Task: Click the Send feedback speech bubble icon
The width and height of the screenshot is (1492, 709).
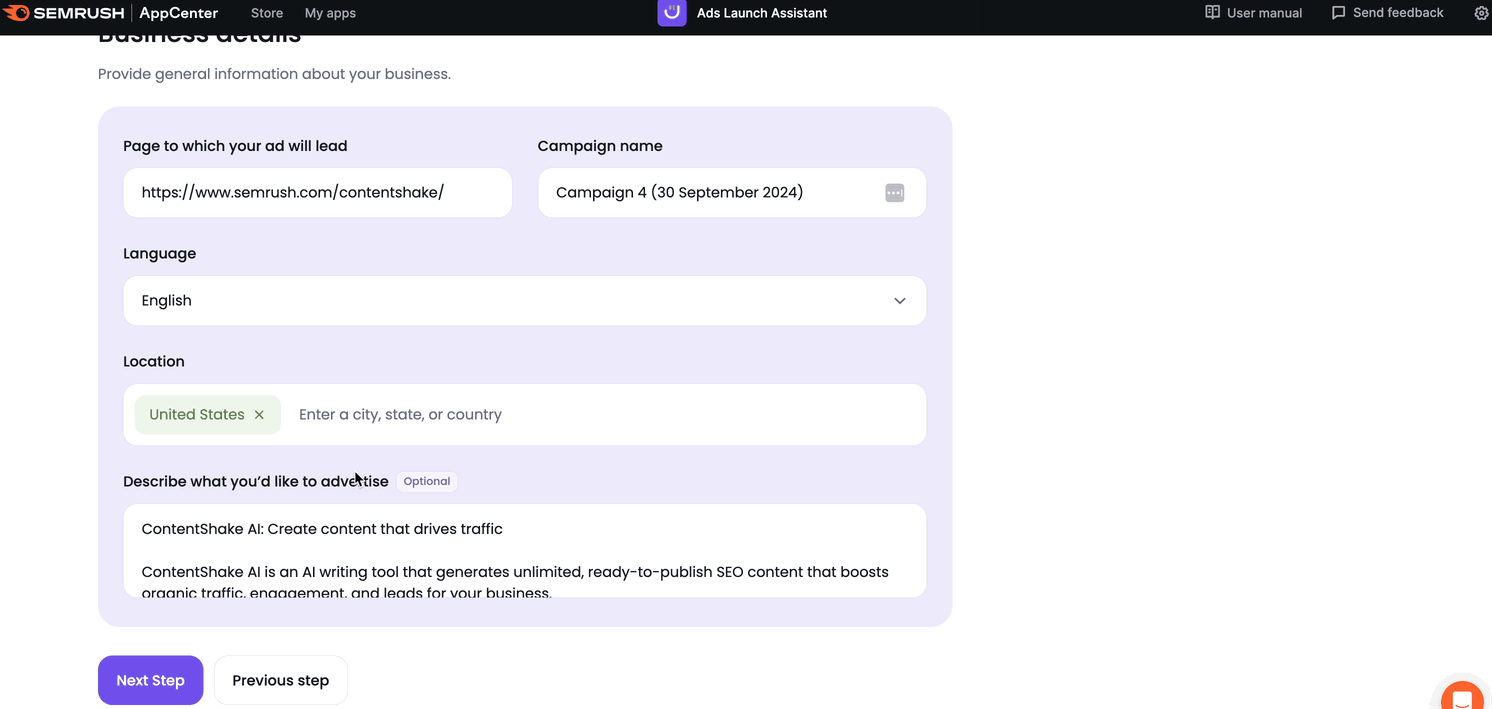Action: (1338, 13)
